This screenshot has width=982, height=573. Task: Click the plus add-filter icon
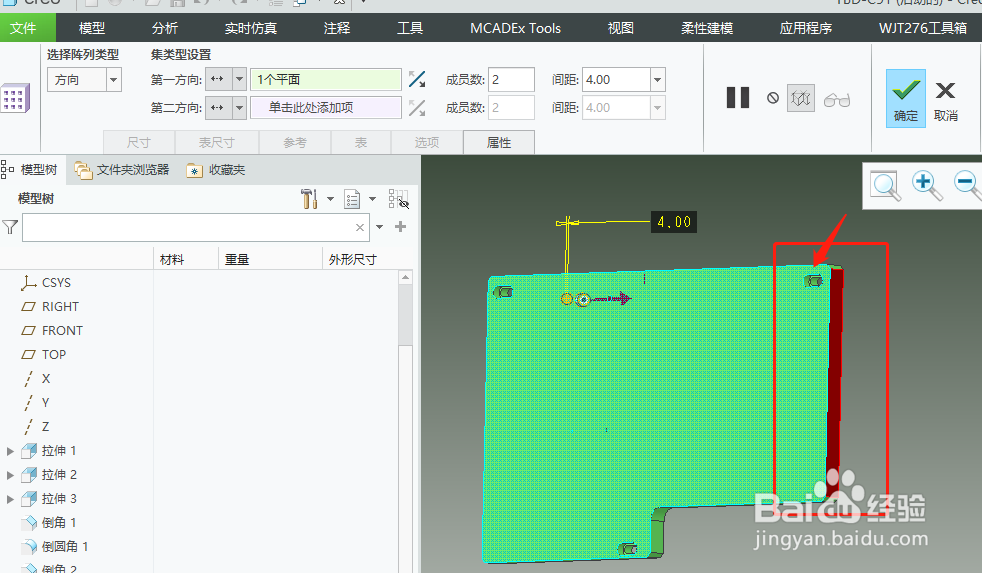pos(401,227)
